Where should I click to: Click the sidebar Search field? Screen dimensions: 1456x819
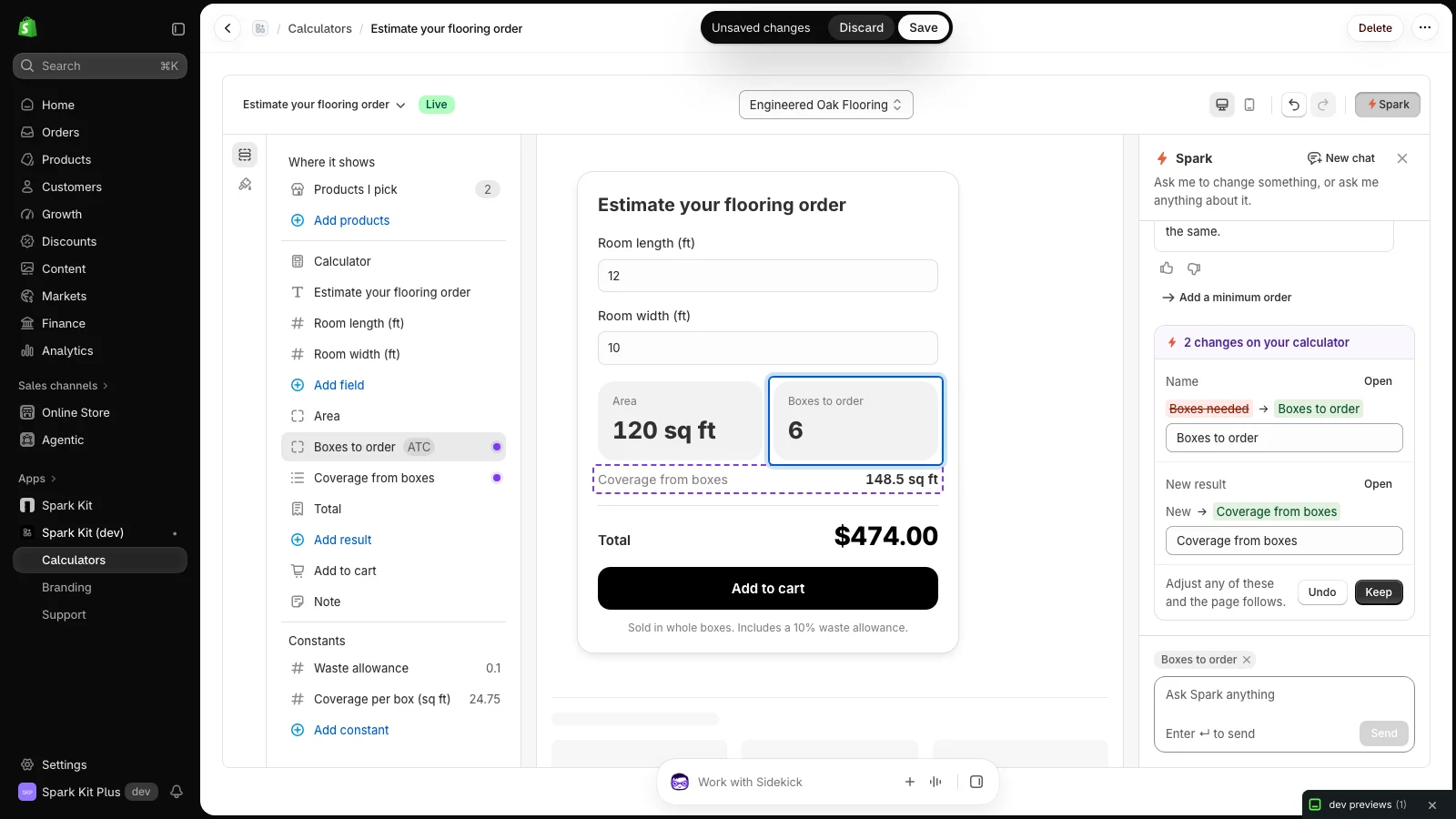pos(100,66)
